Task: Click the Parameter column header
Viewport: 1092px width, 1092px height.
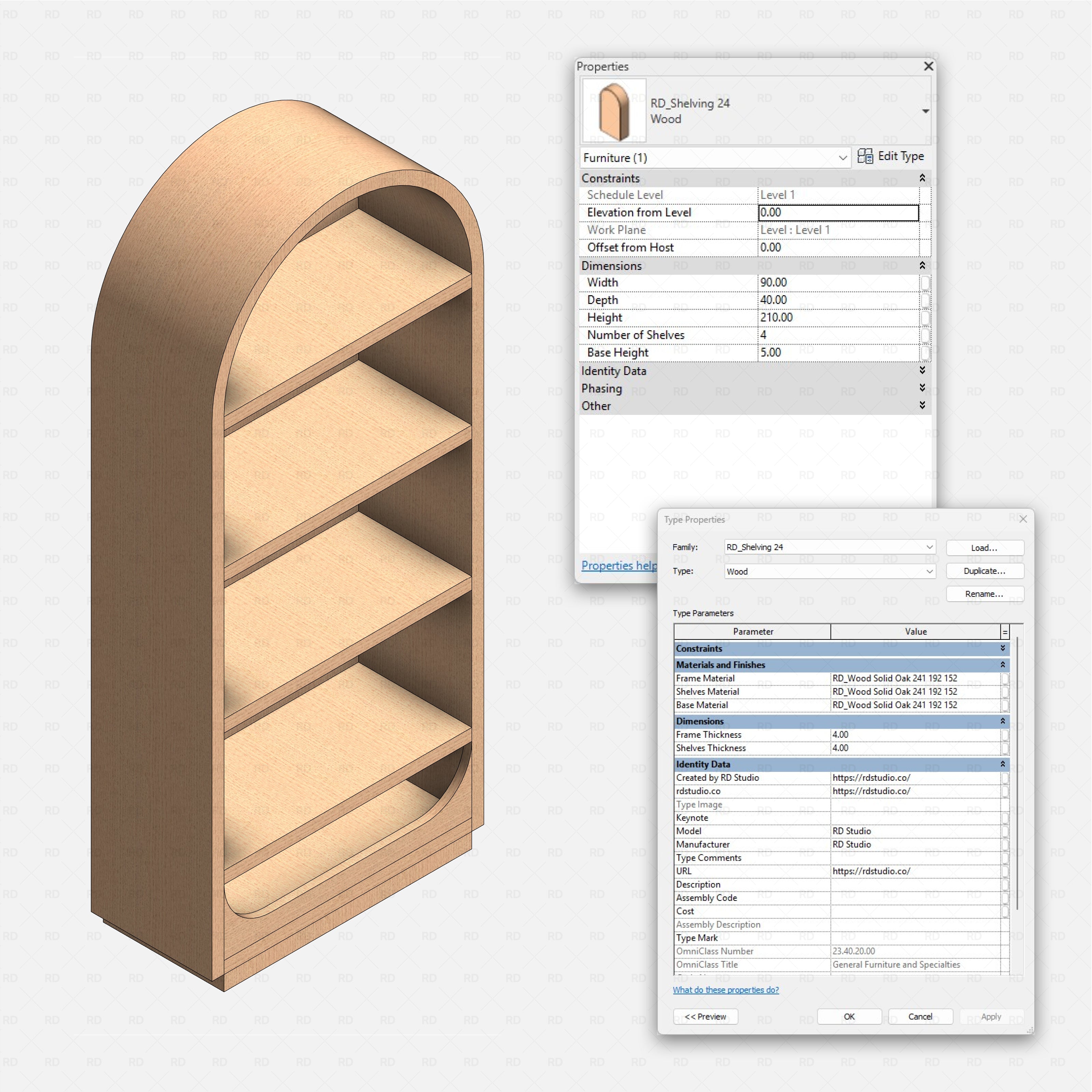Action: 753,632
